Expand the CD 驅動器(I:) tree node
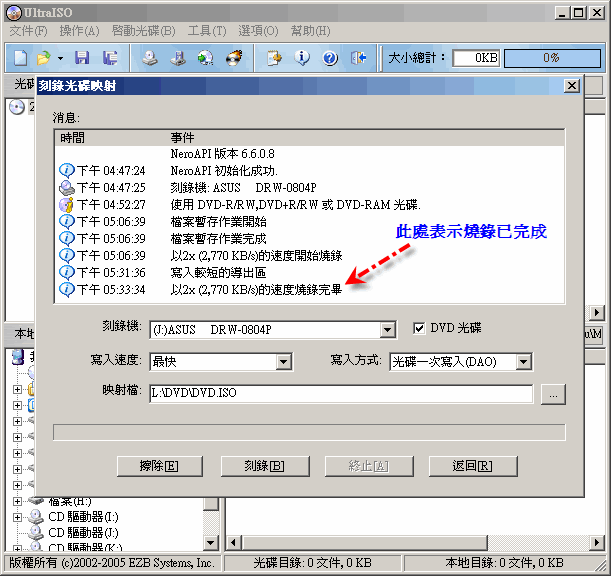This screenshot has height=576, width=611. pos(17,517)
